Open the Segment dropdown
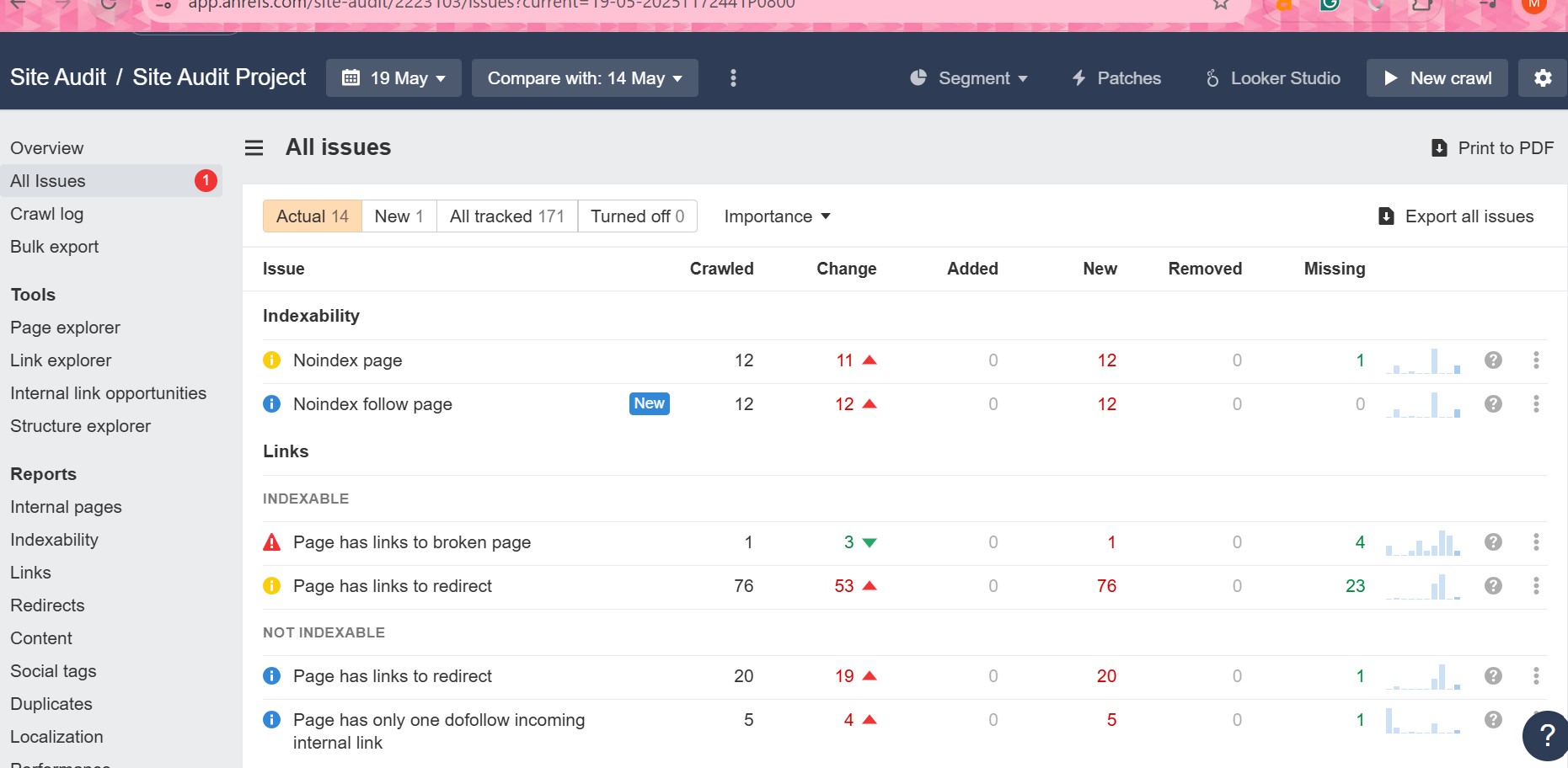This screenshot has height=768, width=1568. pos(969,78)
